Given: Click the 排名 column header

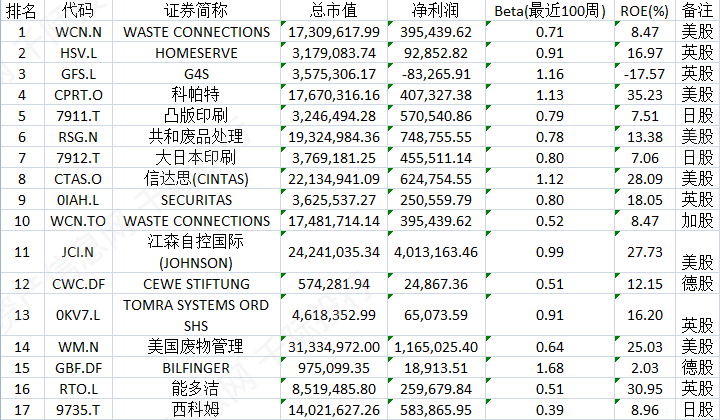Looking at the screenshot, I should [x=22, y=11].
